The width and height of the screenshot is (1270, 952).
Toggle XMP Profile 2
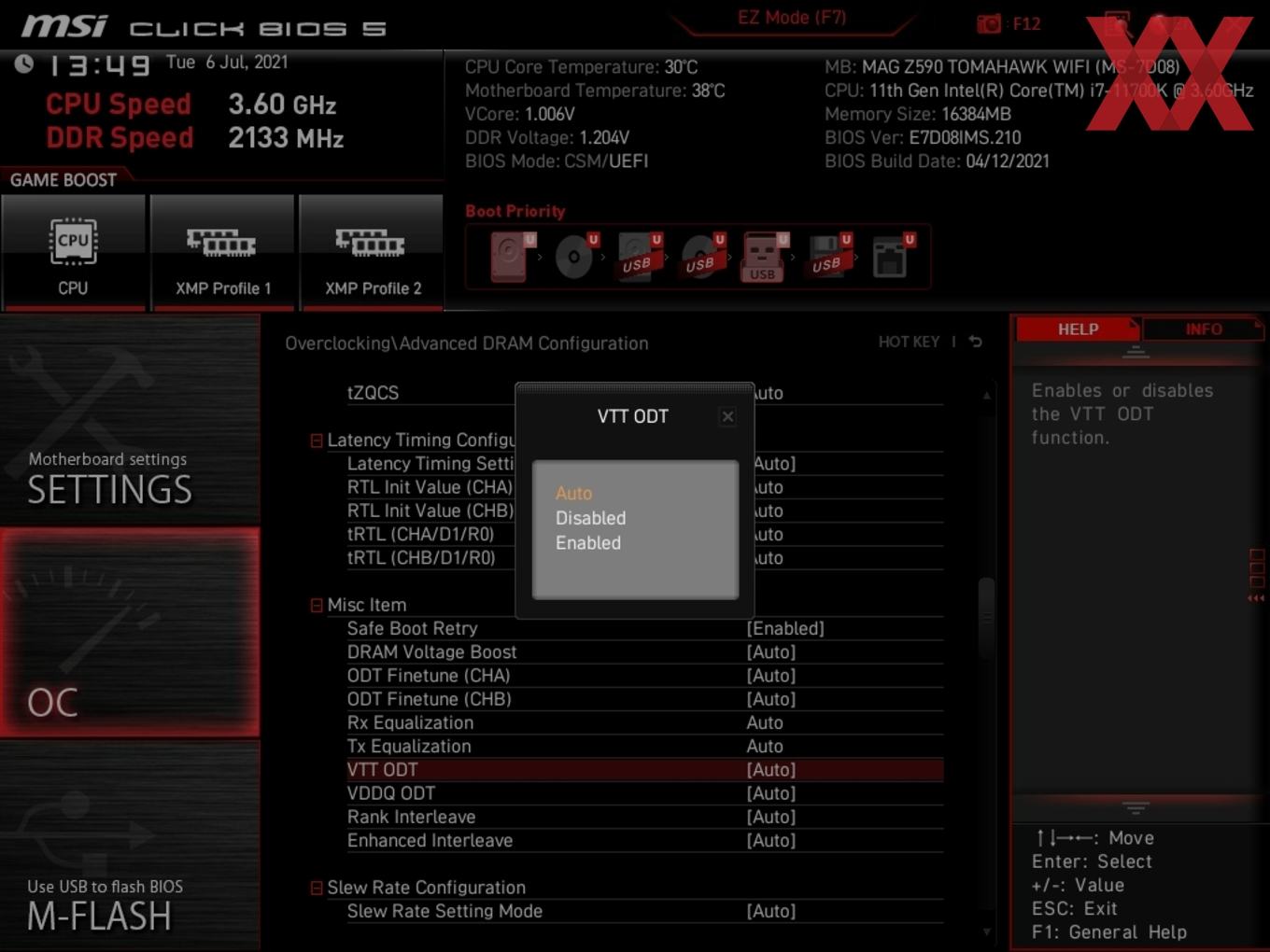coord(372,251)
